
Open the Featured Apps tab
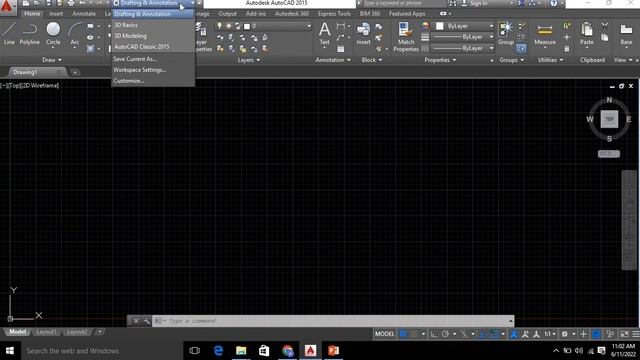[x=407, y=13]
